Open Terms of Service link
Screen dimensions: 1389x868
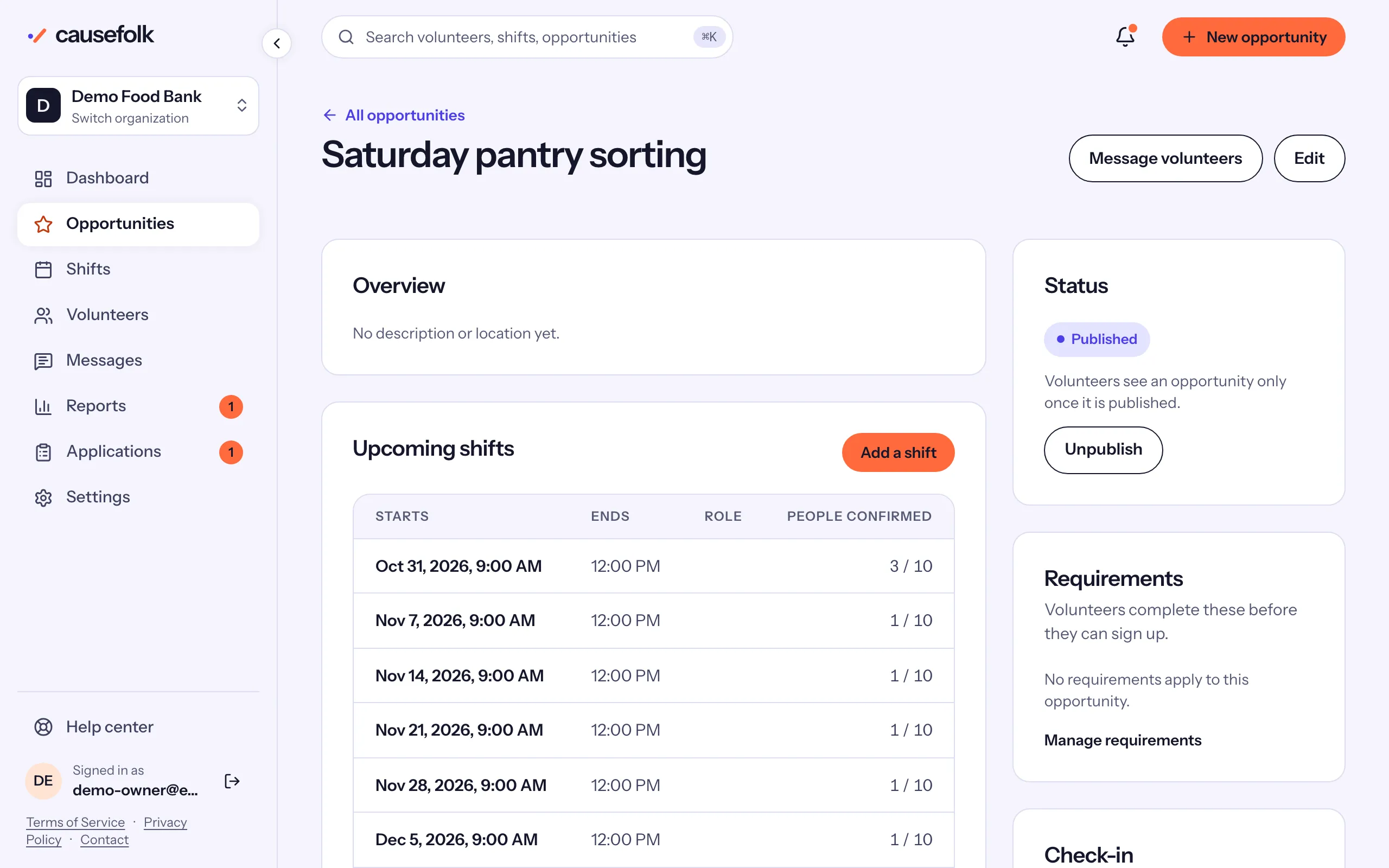click(75, 822)
